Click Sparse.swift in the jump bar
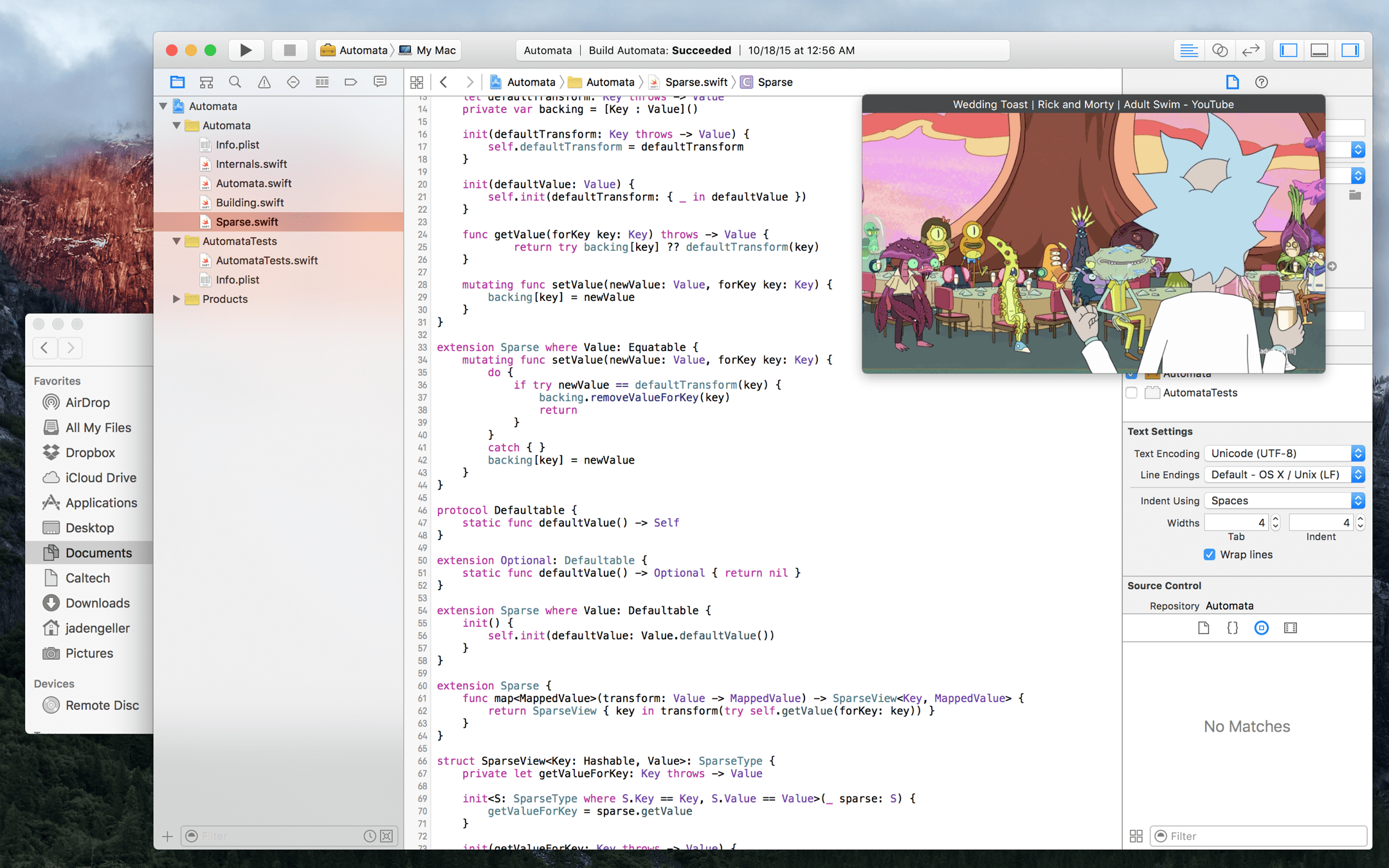Image resolution: width=1389 pixels, height=868 pixels. click(x=696, y=82)
